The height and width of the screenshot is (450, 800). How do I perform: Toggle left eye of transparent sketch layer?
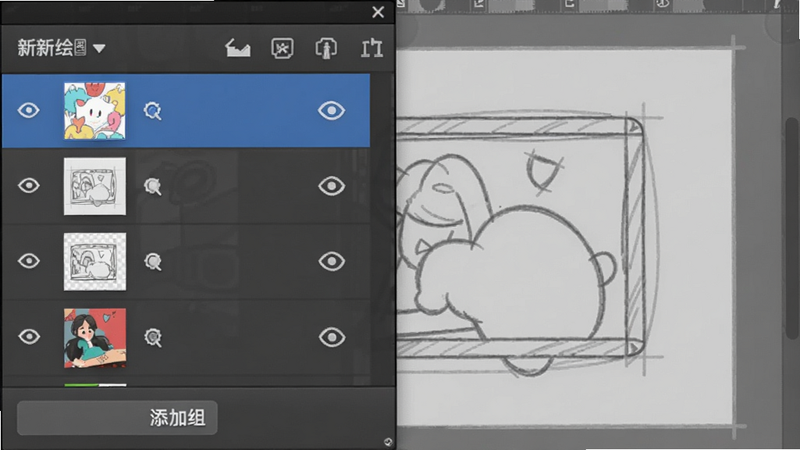[x=29, y=261]
